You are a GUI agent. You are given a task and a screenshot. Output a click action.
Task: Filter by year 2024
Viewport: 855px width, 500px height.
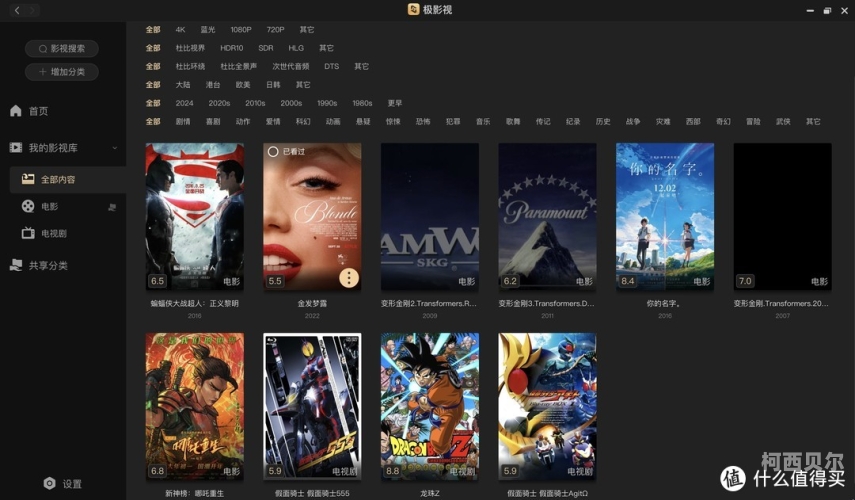click(x=184, y=103)
